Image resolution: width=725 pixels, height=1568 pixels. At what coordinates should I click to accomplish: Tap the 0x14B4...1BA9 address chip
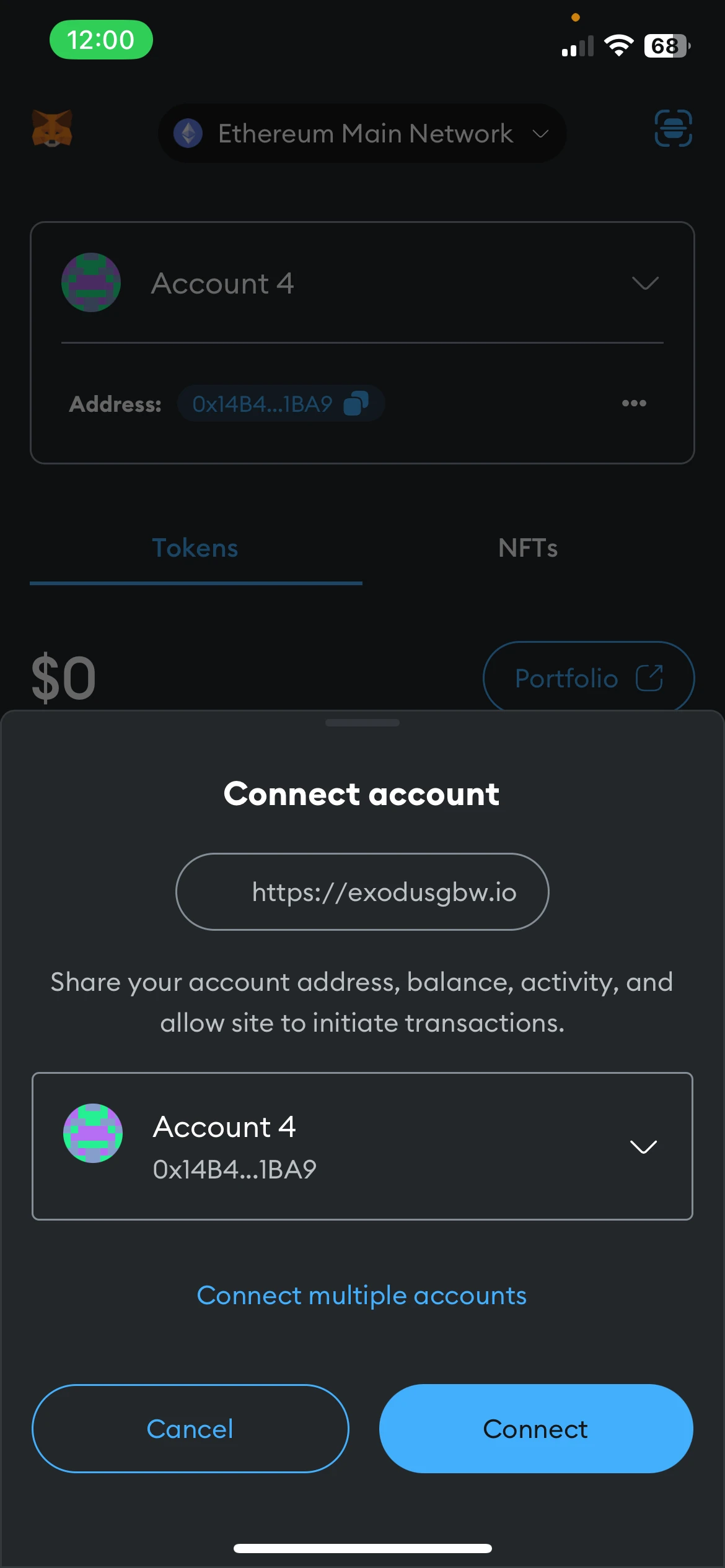263,404
